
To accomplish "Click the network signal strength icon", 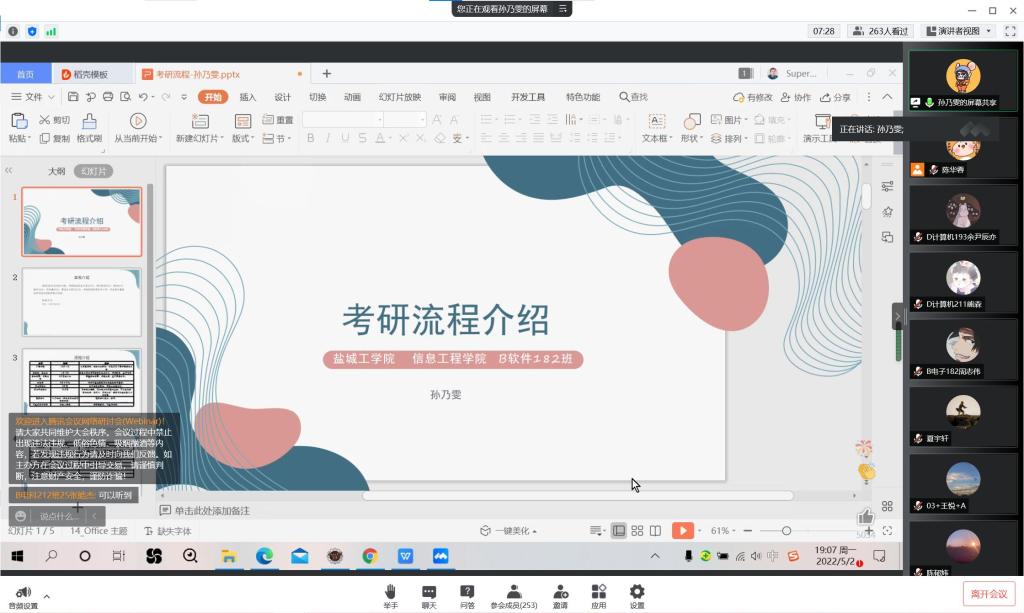I will pos(51,31).
